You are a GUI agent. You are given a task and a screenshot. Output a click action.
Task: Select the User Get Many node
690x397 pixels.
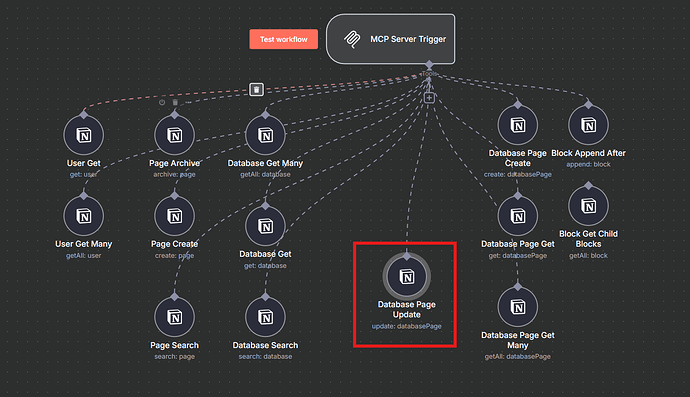pos(84,216)
